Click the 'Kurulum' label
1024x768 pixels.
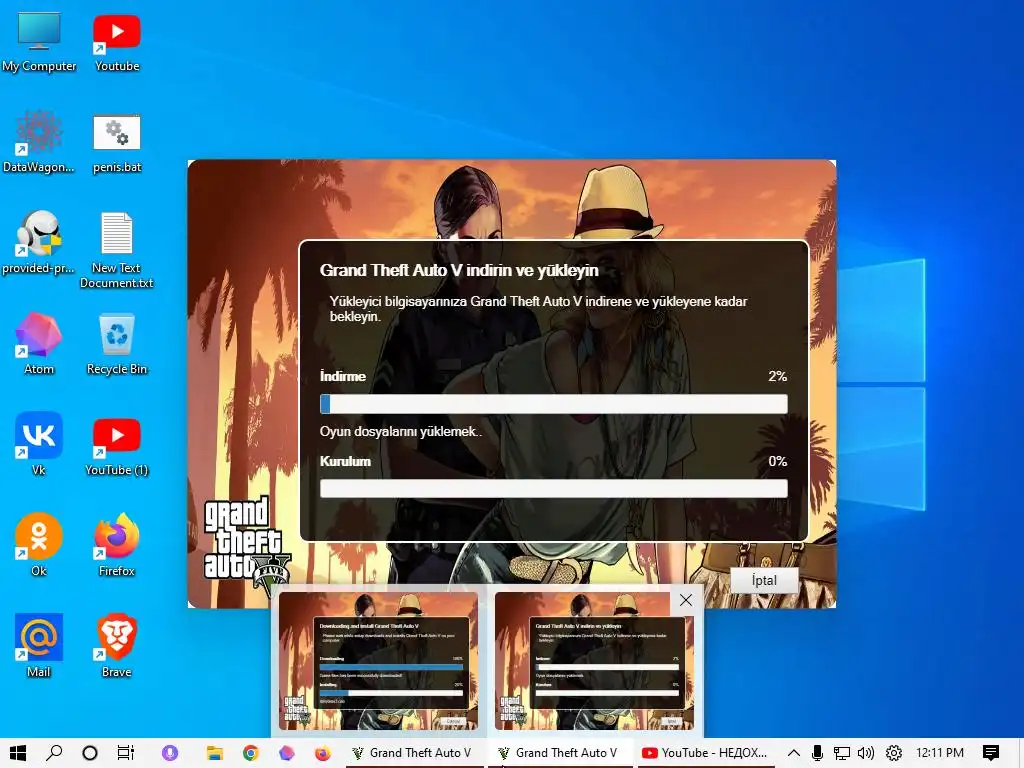(x=345, y=461)
